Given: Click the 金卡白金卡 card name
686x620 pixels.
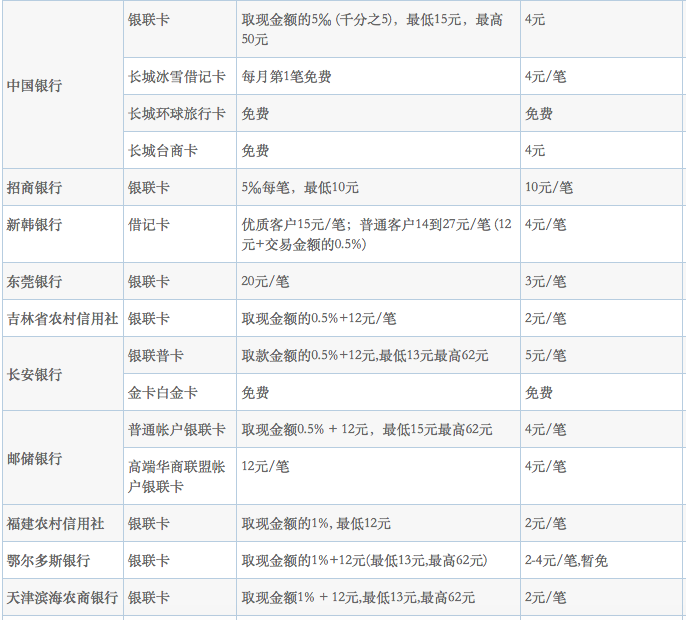Looking at the screenshot, I should [162, 392].
